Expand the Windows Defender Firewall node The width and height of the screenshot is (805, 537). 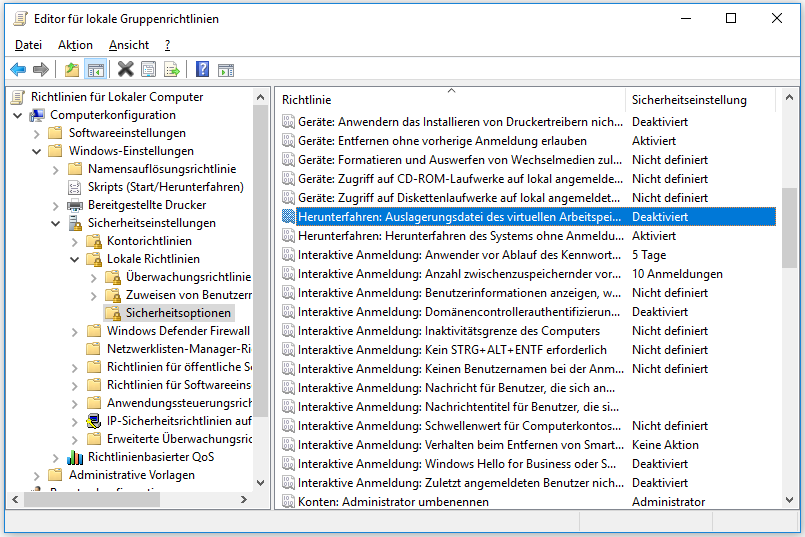coord(75,331)
